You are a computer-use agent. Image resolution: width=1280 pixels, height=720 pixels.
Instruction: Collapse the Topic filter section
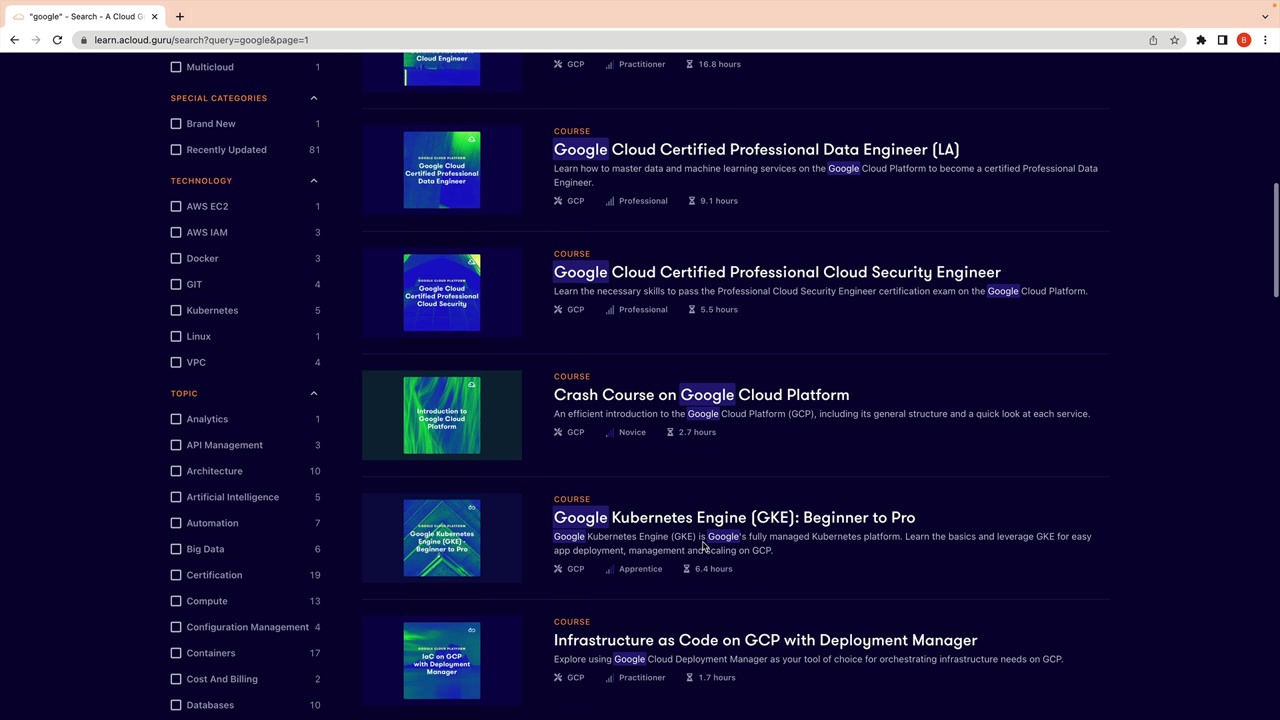click(314, 393)
